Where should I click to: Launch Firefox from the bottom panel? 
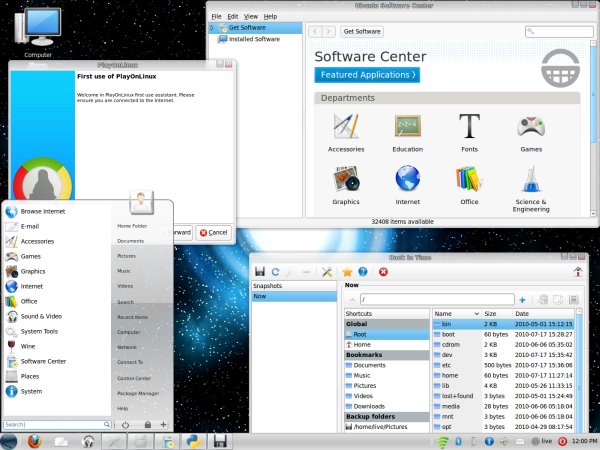tap(33, 441)
